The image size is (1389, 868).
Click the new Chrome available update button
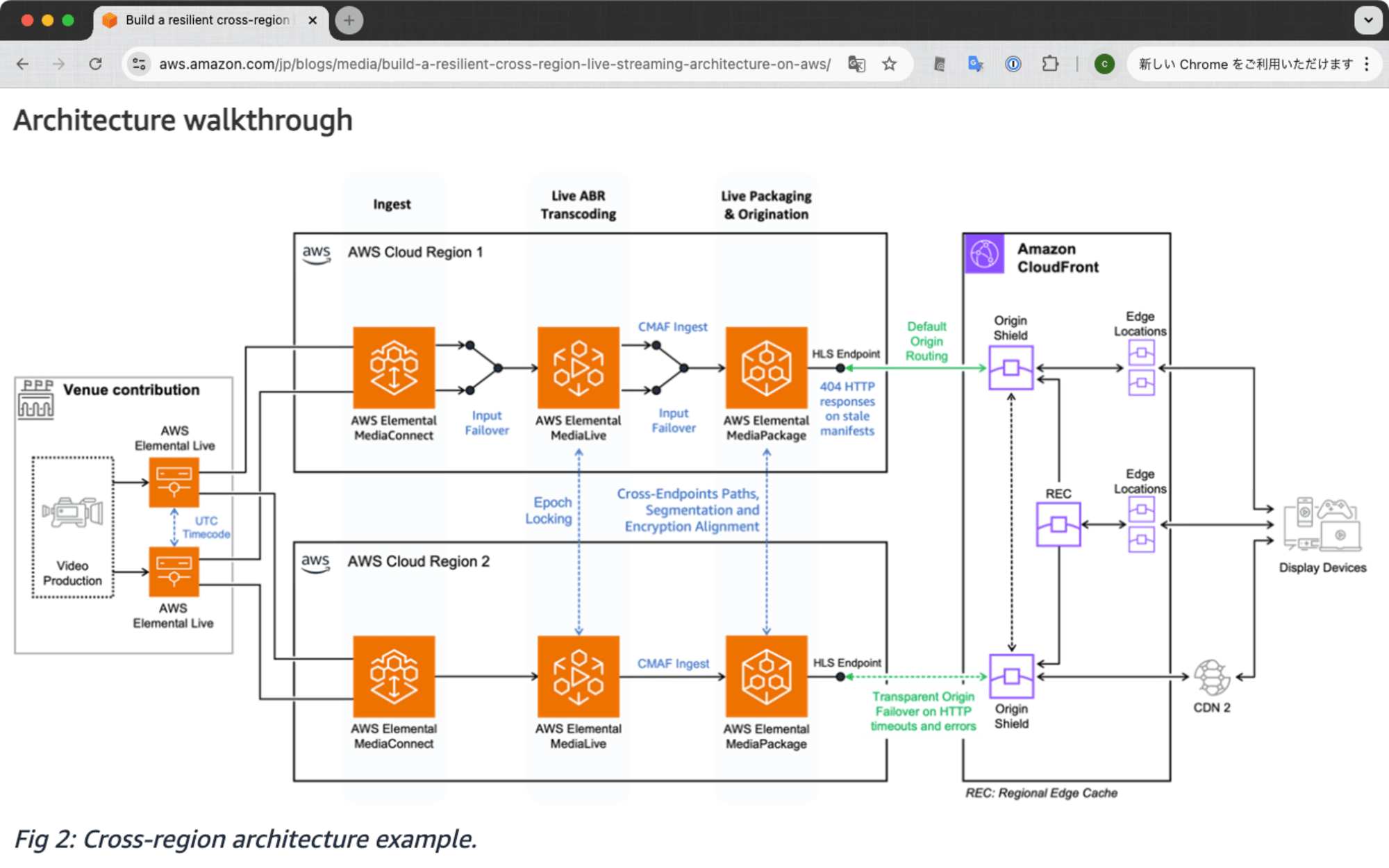pyautogui.click(x=1246, y=64)
